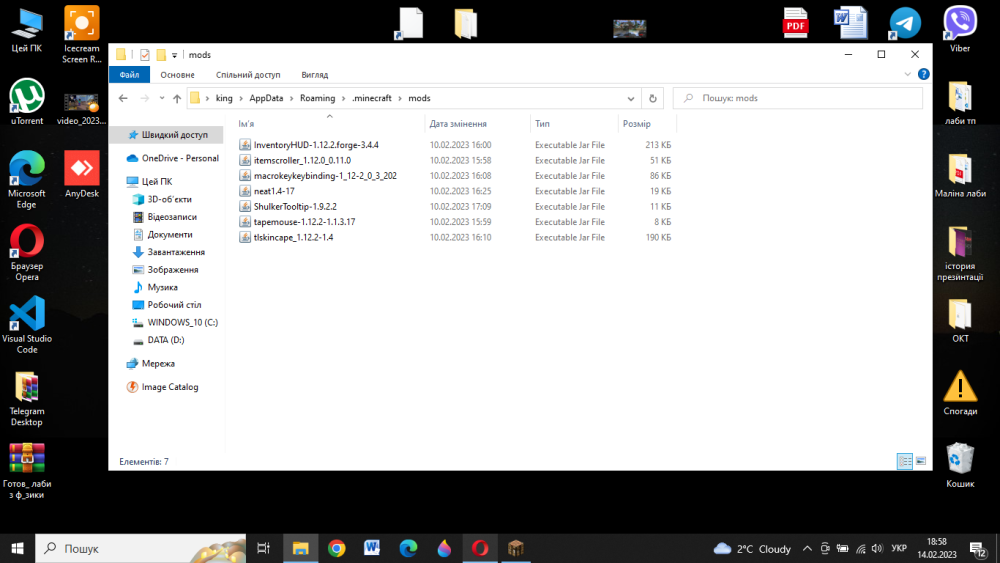Open the Спільний доступ ribbon tab
Image resolution: width=1000 pixels, height=563 pixels.
tap(248, 75)
